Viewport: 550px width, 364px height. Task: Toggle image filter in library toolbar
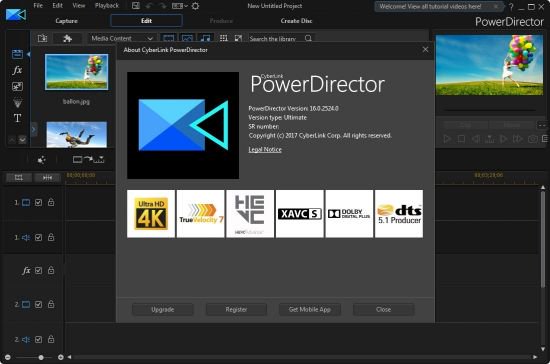tap(187, 38)
